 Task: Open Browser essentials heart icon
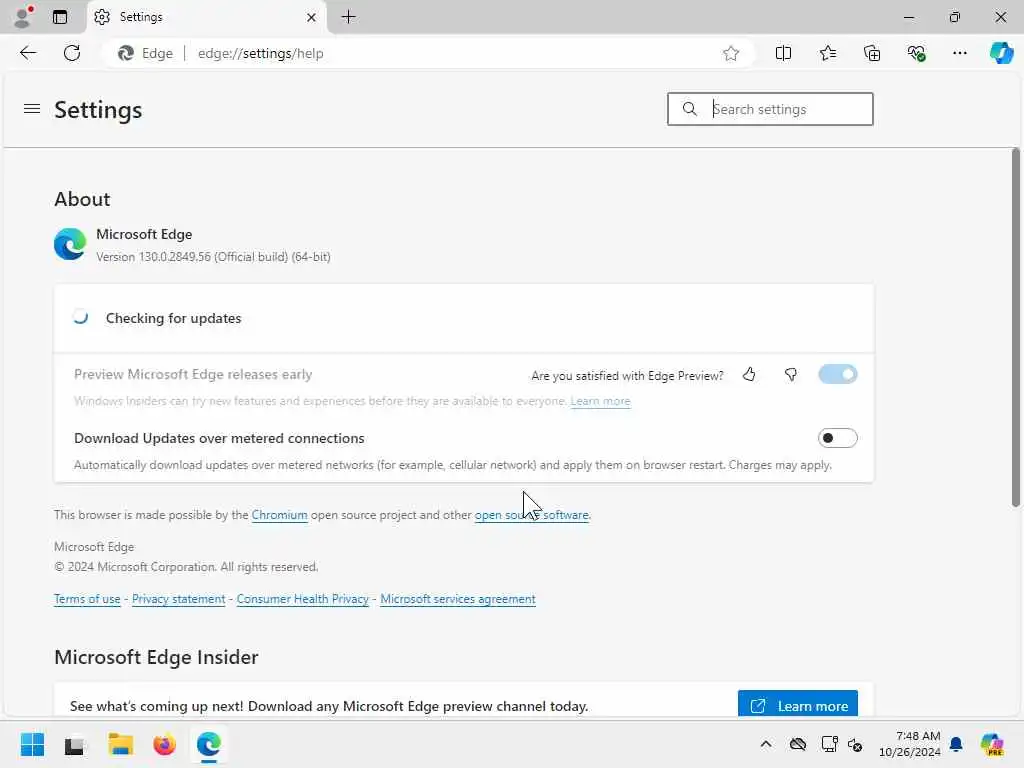(x=916, y=53)
